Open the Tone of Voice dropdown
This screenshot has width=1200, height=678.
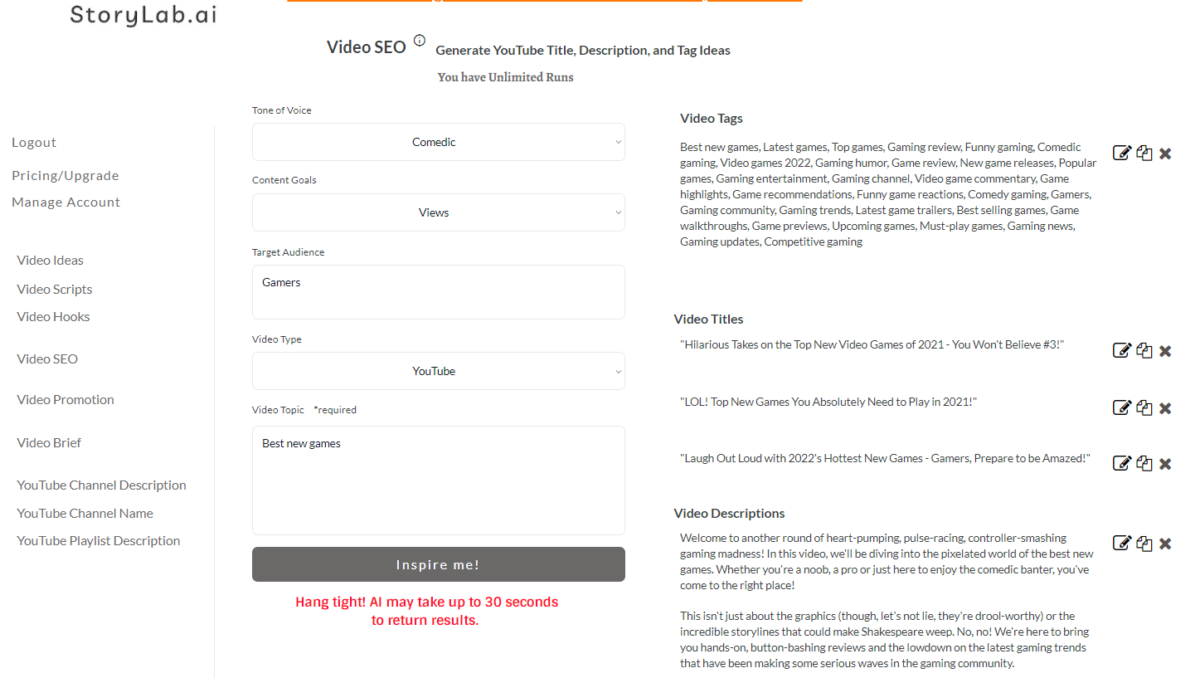tap(438, 141)
